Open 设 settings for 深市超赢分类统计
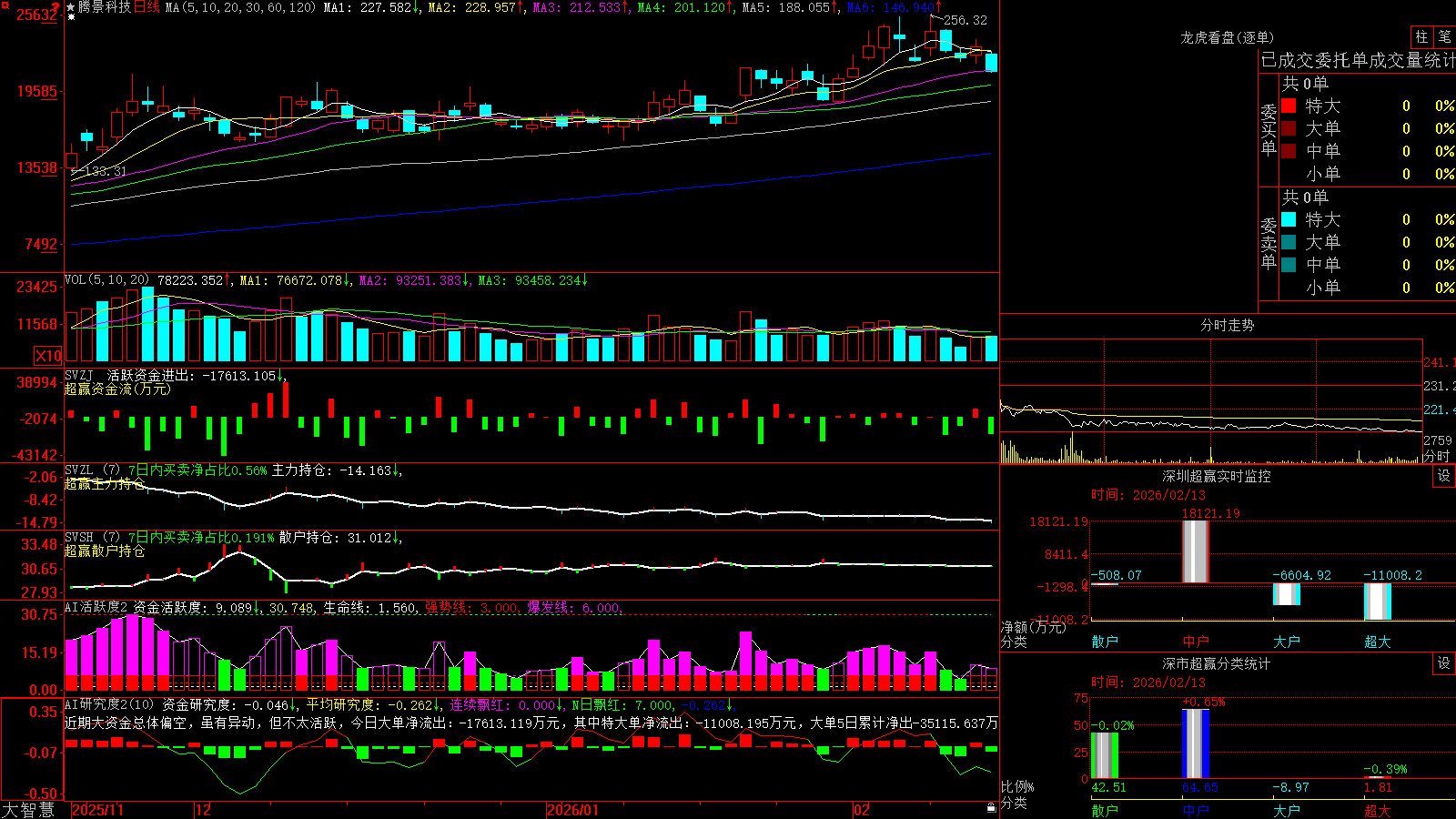1456x819 pixels. [1444, 663]
